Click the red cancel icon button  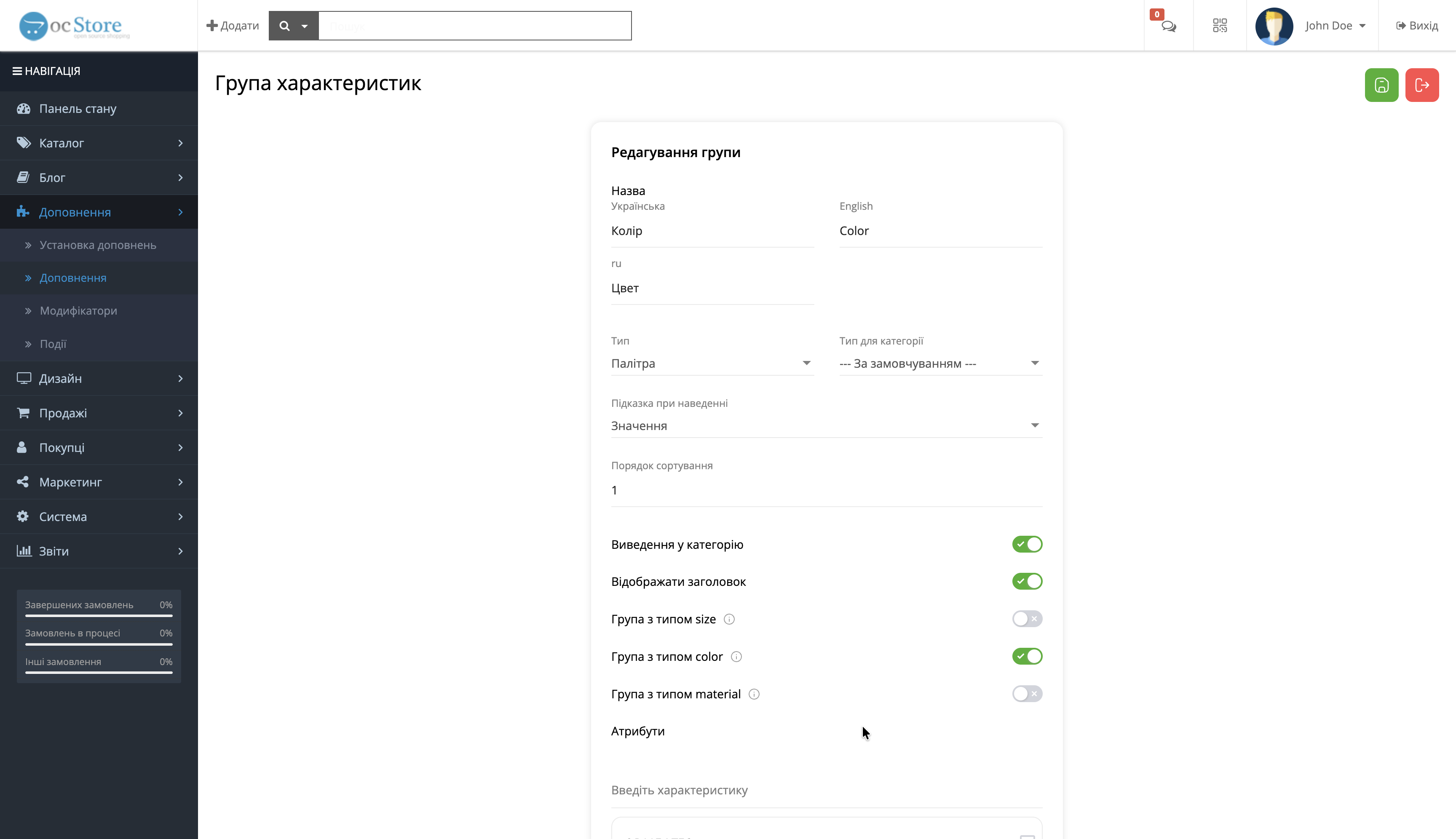[x=1422, y=85]
